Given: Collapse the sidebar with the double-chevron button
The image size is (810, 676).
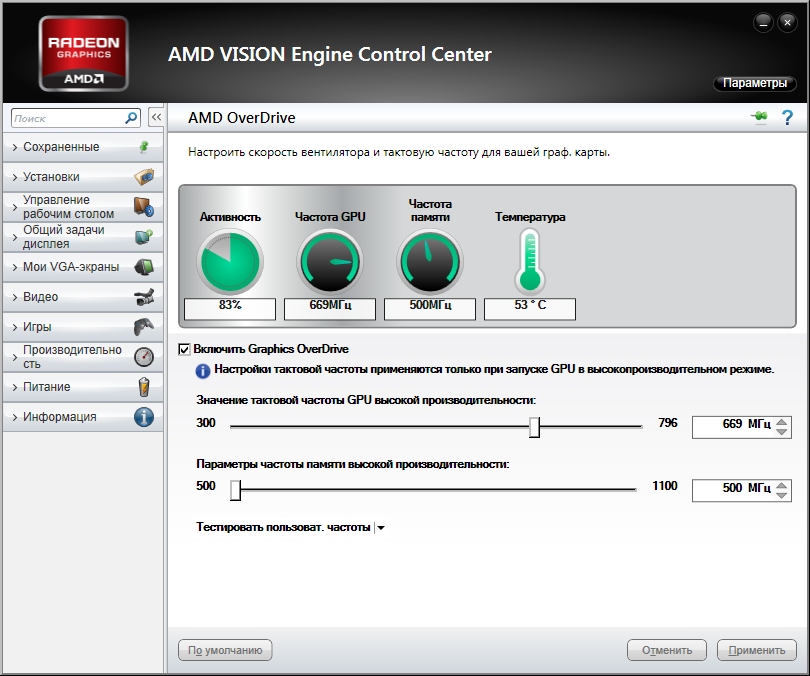Looking at the screenshot, I should pyautogui.click(x=156, y=118).
